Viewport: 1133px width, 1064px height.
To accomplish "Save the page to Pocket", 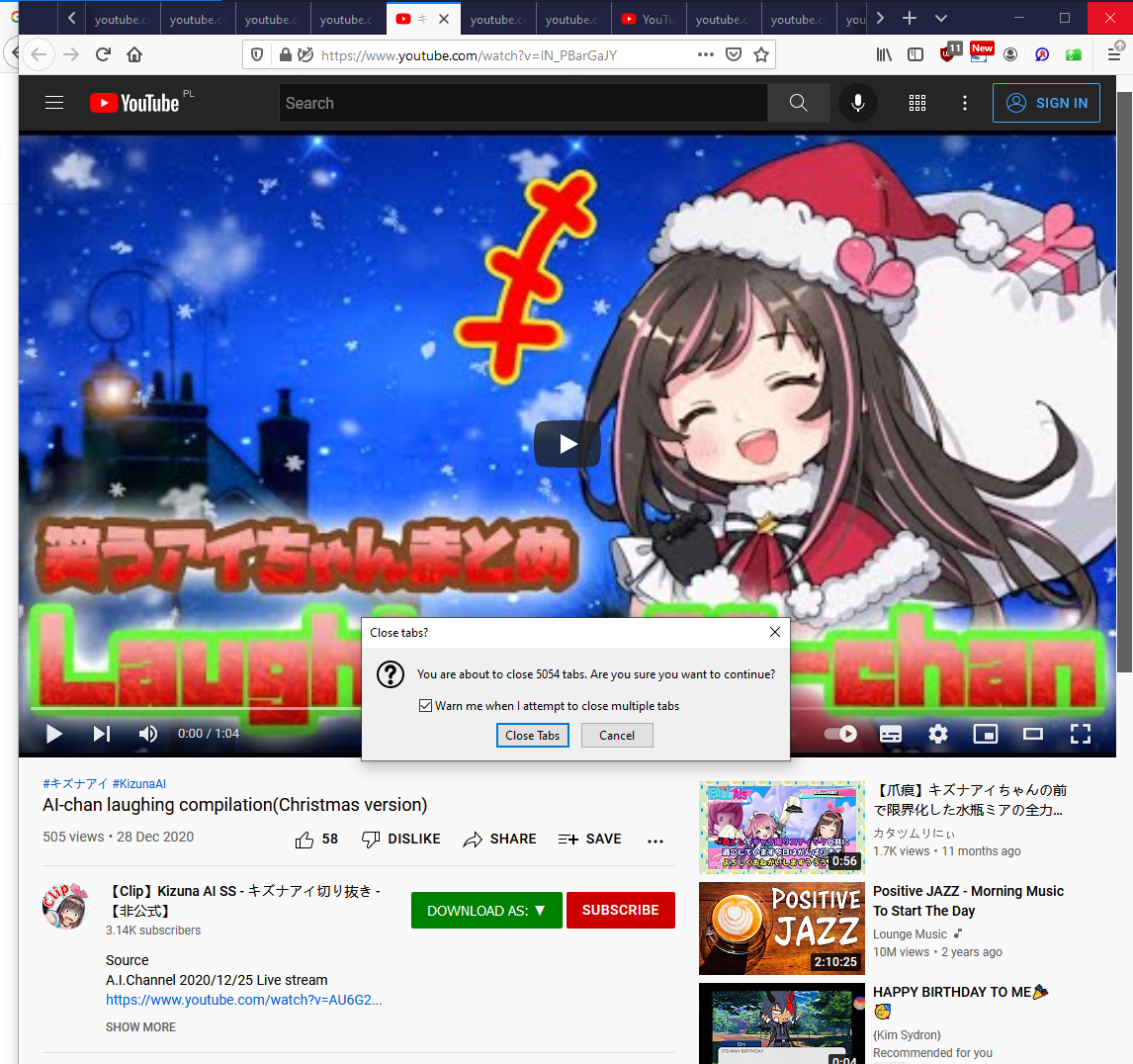I will click(x=734, y=55).
